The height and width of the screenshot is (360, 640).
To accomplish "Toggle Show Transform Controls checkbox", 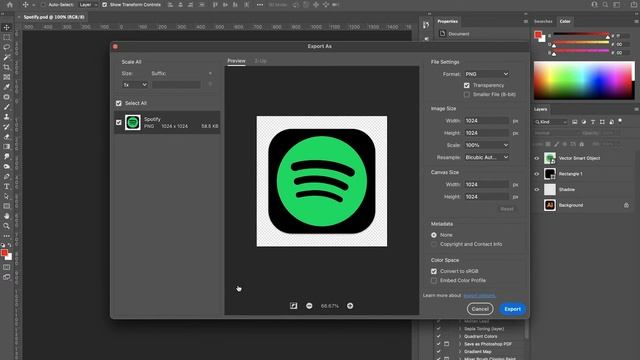I will 104,4.
